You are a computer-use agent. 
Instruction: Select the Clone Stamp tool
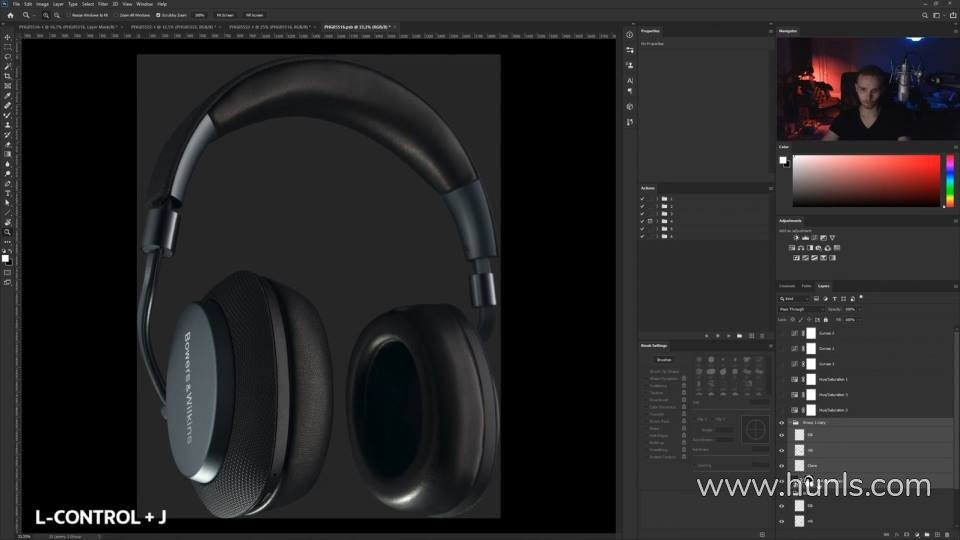click(7, 125)
